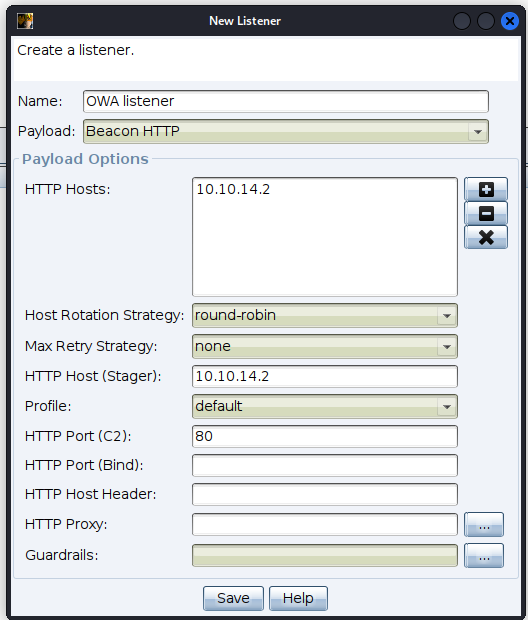This screenshot has width=528, height=620.
Task: Click the 'New Listener' window title
Action: 245,21
